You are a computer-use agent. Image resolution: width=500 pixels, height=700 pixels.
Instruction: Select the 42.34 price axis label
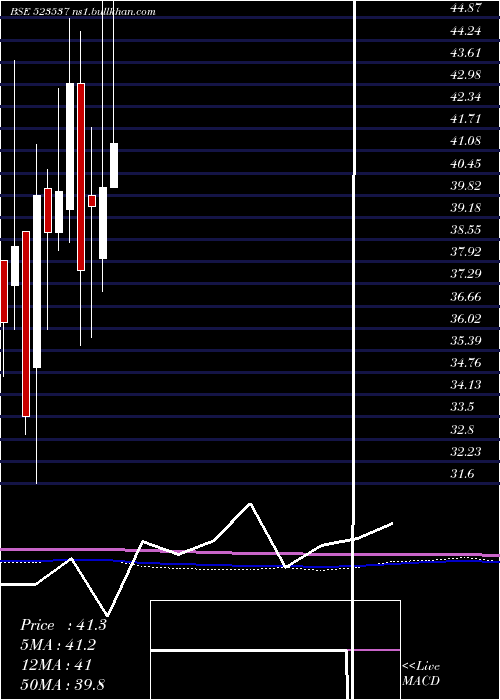(466, 97)
